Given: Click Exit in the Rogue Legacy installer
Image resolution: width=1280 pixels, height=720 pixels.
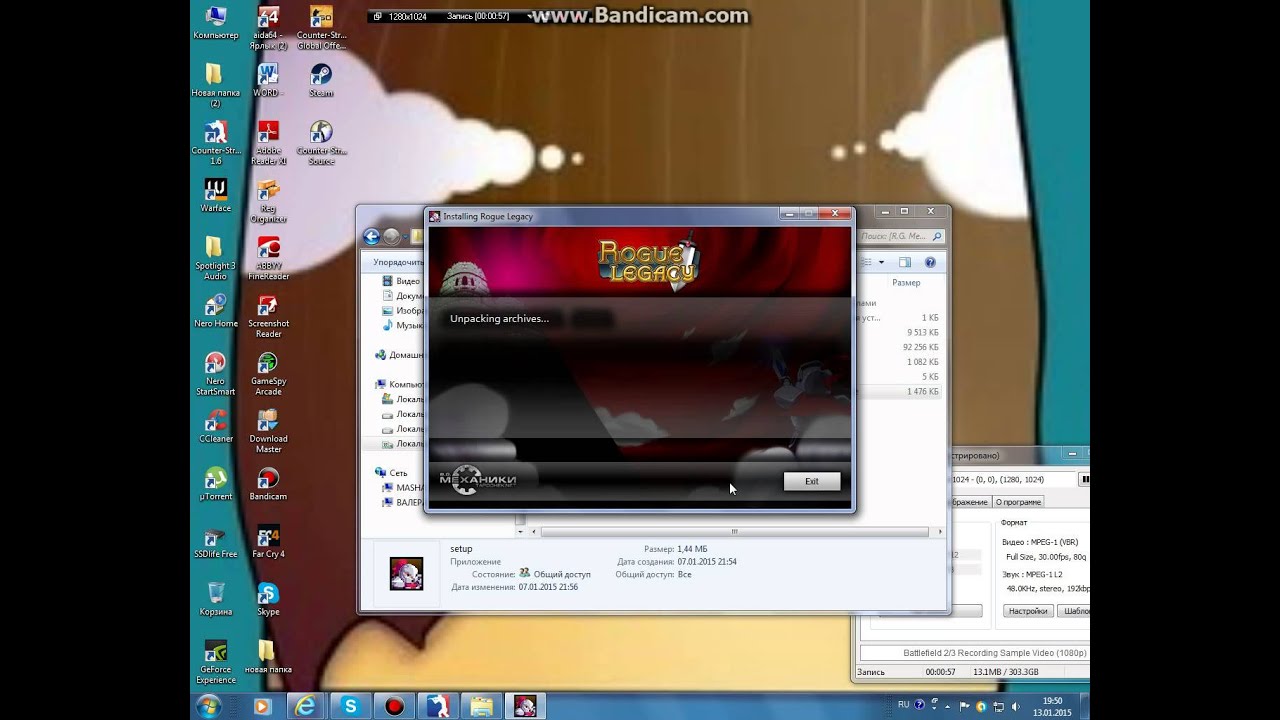Looking at the screenshot, I should [x=811, y=481].
